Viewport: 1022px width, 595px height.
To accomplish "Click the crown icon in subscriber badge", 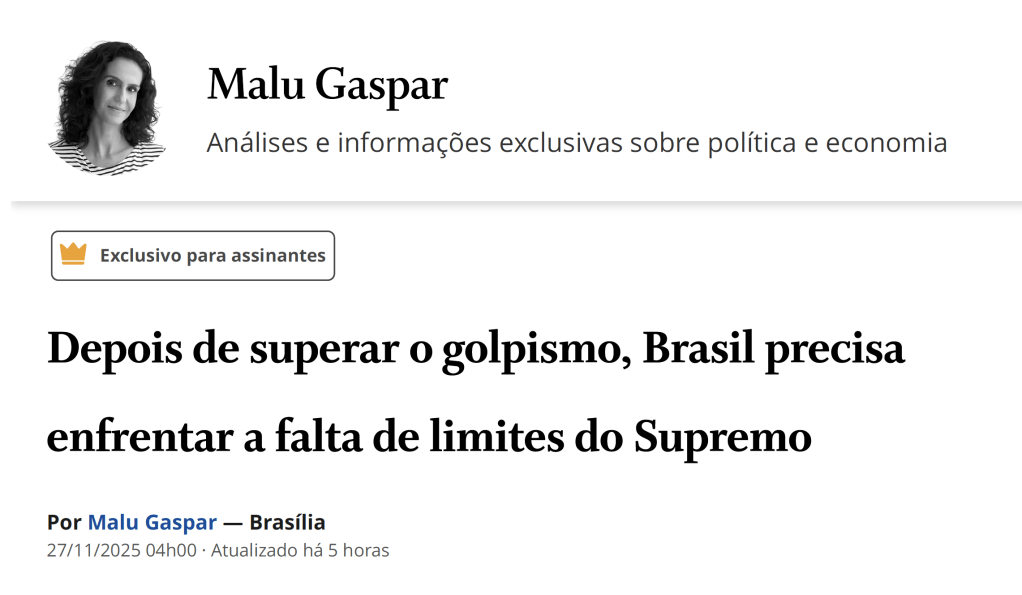I will [73, 255].
